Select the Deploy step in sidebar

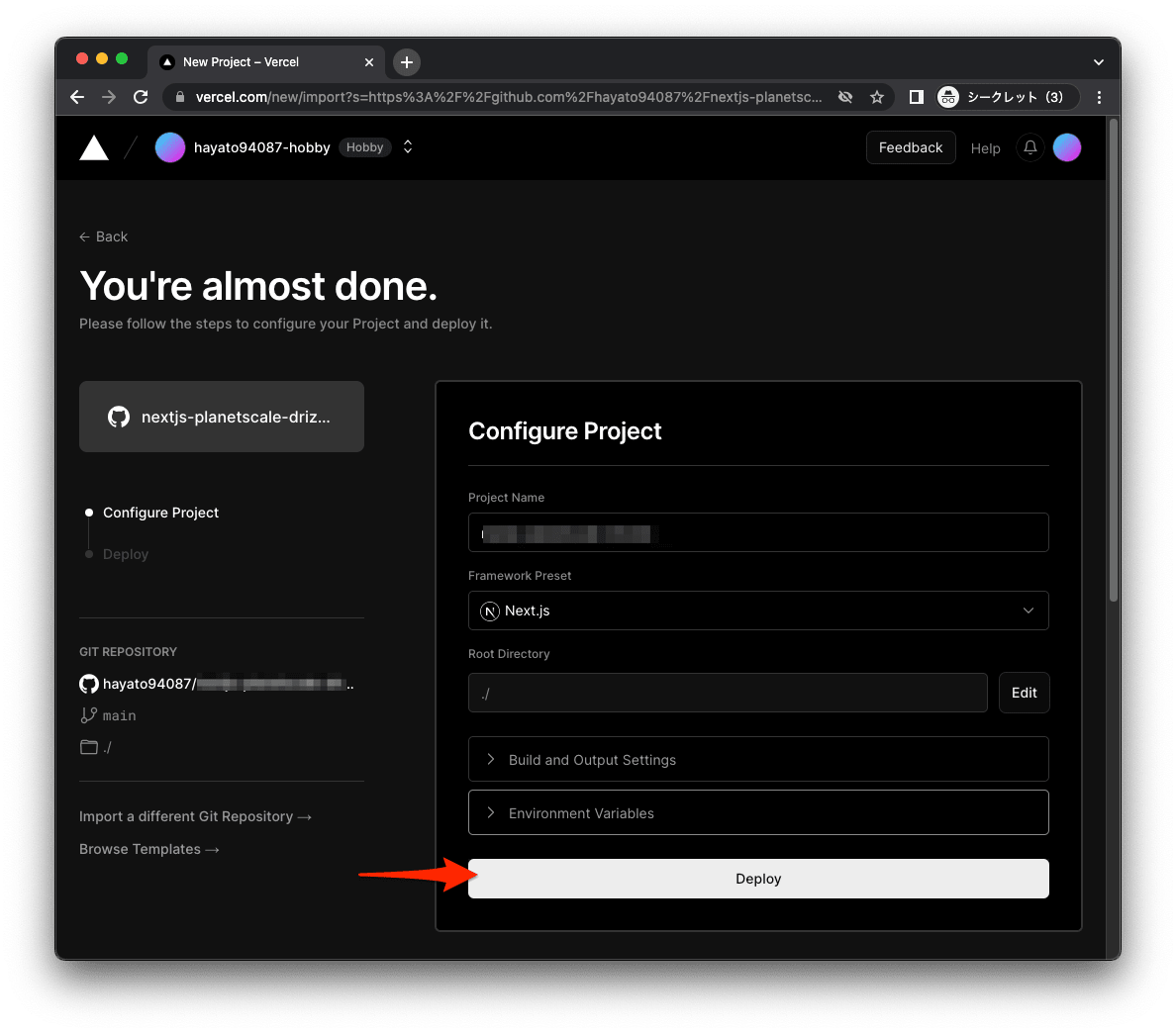(126, 554)
